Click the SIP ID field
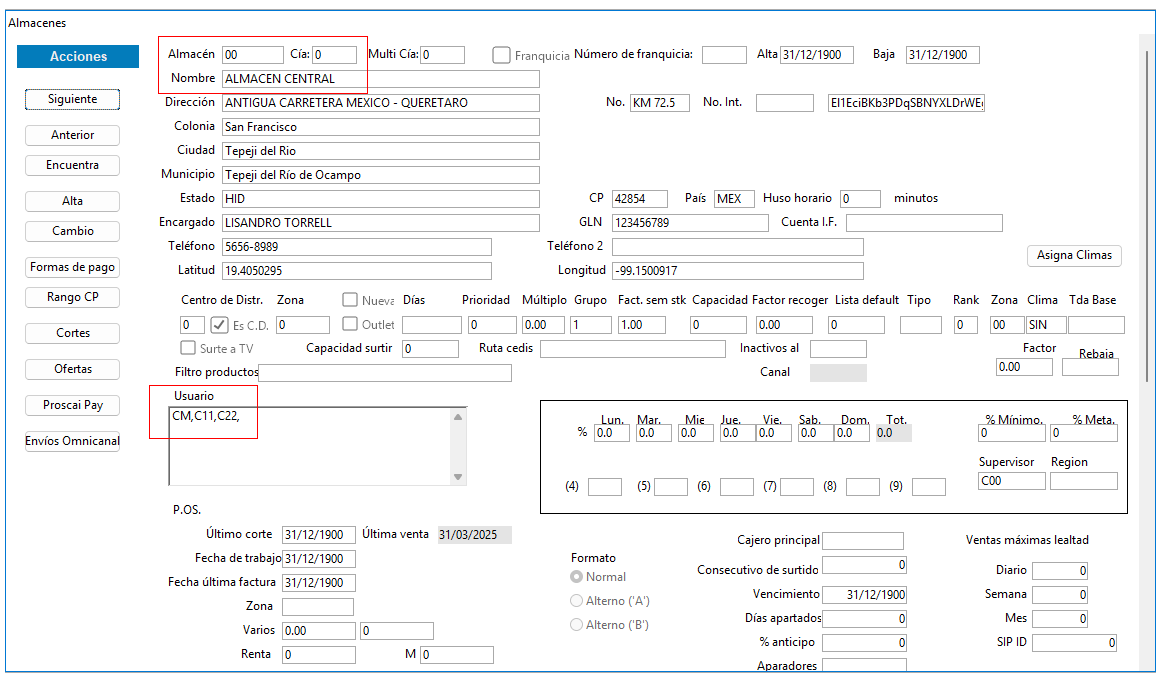 [x=1074, y=643]
